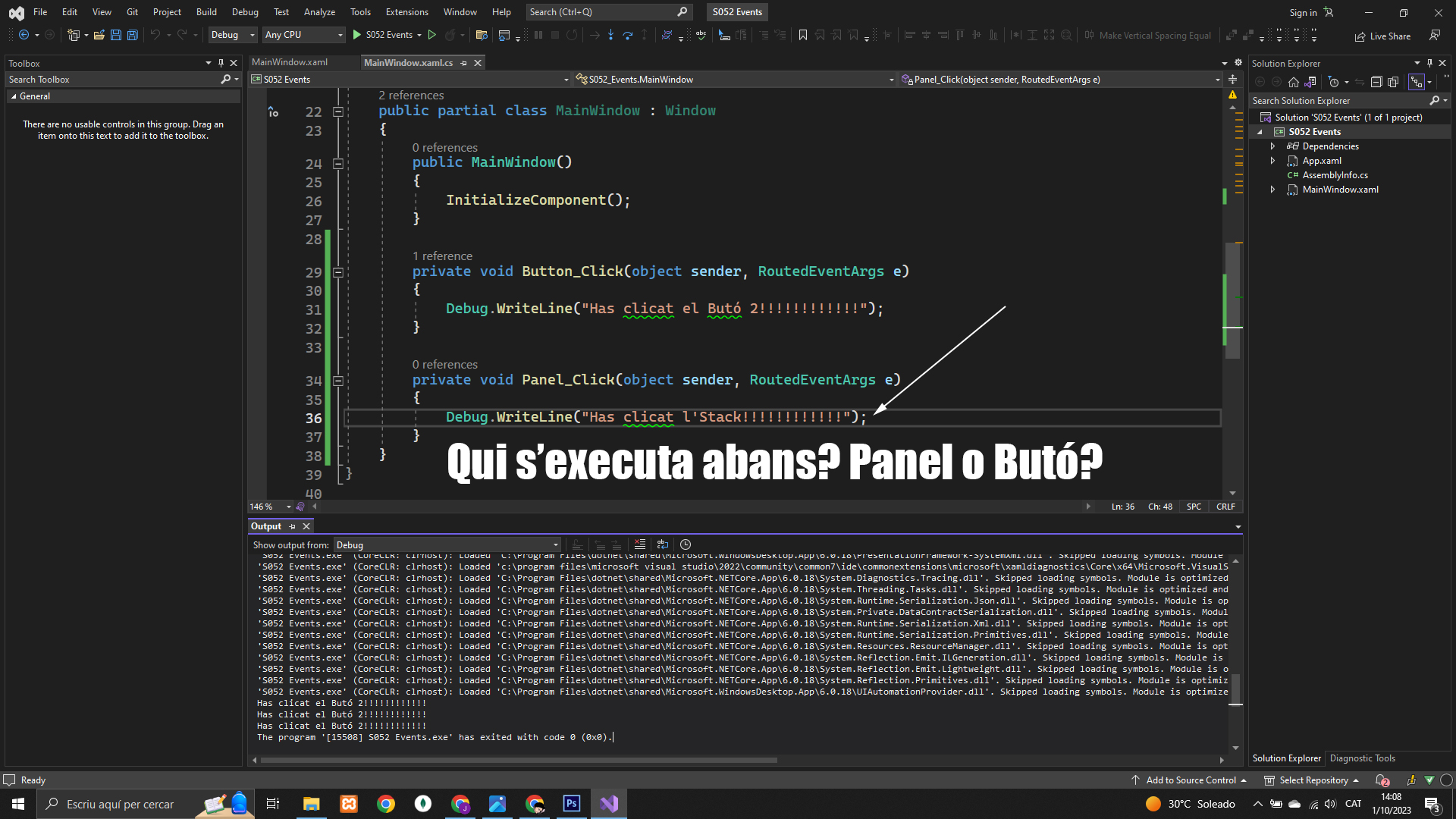Open Photoshop from the Windows taskbar
Viewport: 1456px width, 819px height.
point(572,804)
